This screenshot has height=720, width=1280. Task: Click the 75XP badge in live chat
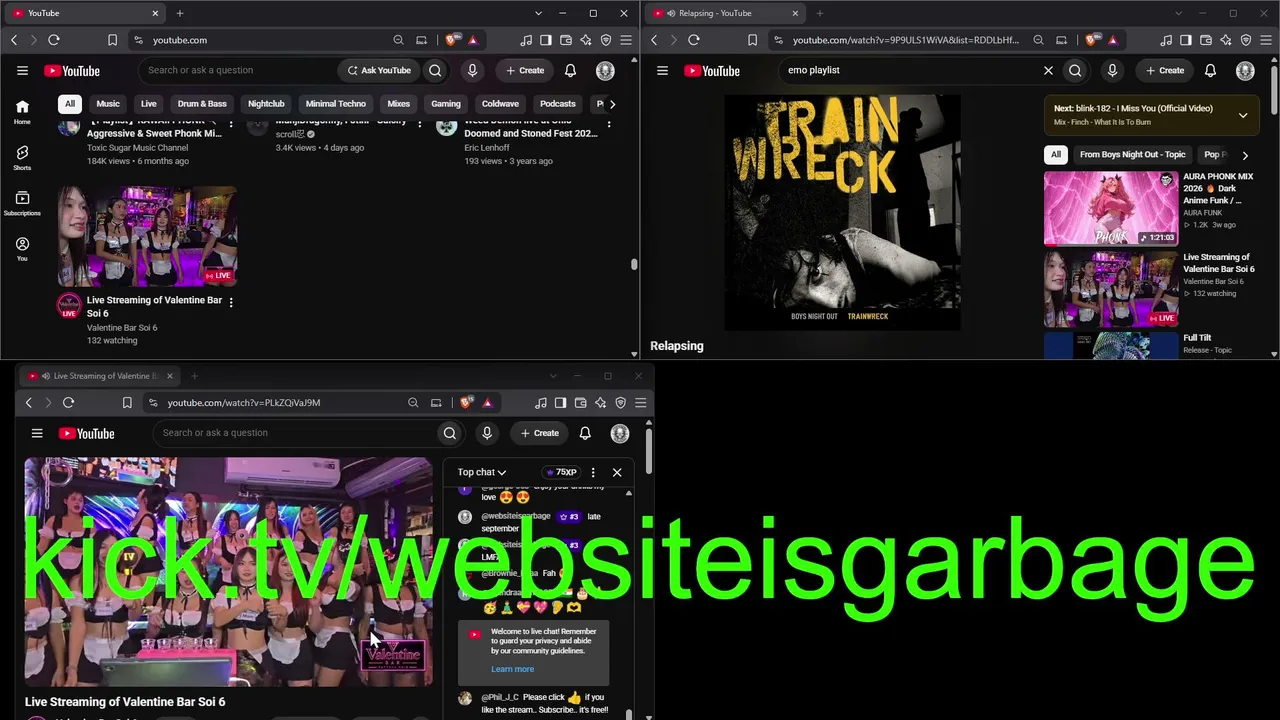pos(560,473)
